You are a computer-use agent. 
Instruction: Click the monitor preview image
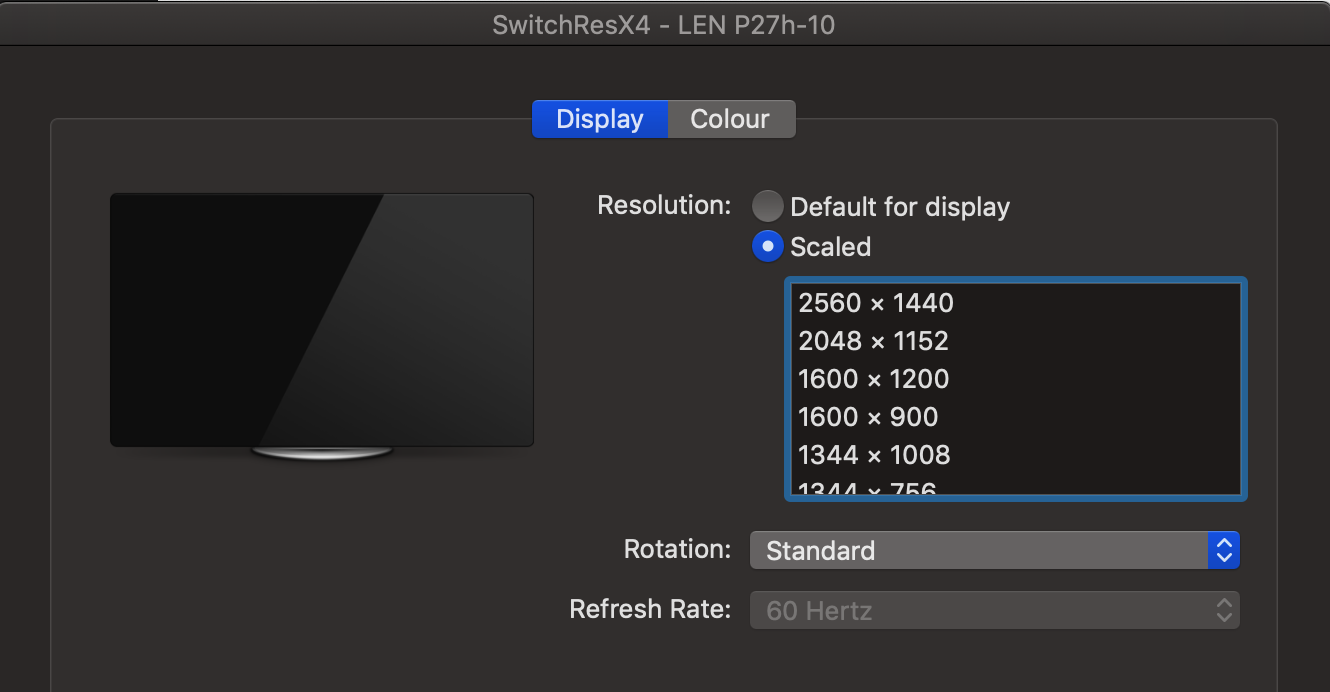(322, 327)
